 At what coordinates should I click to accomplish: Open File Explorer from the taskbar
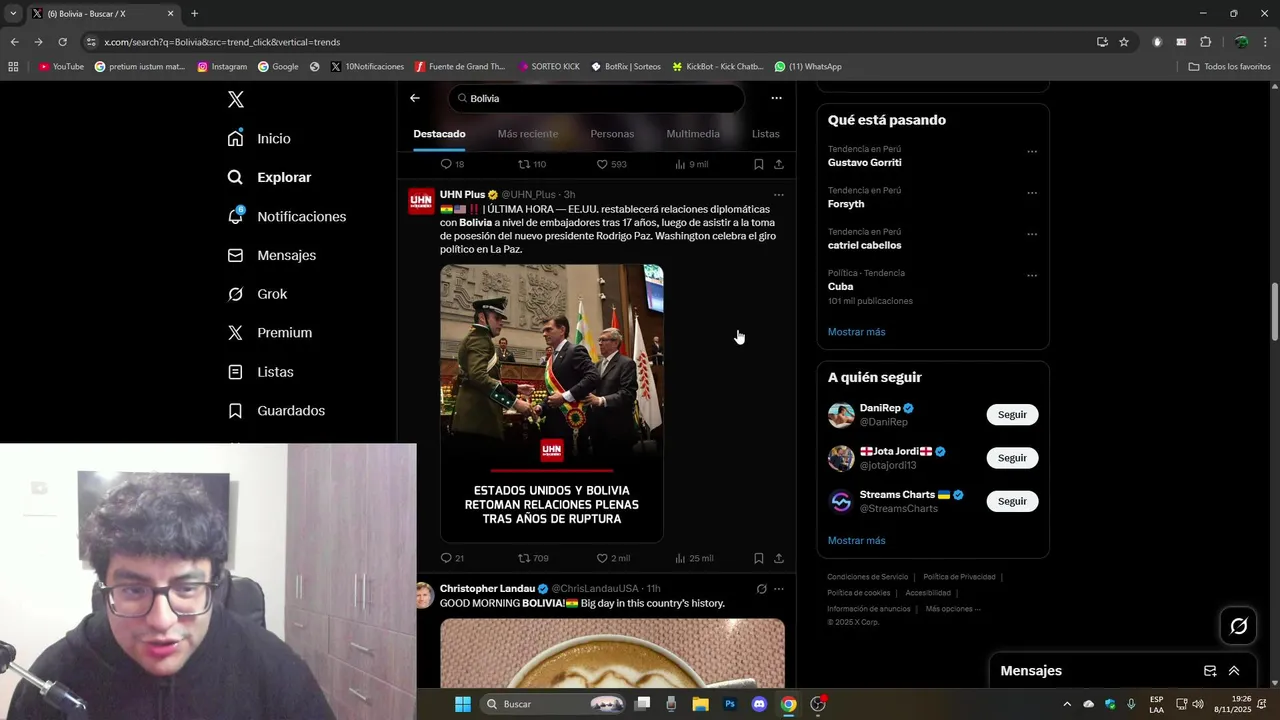(700, 704)
